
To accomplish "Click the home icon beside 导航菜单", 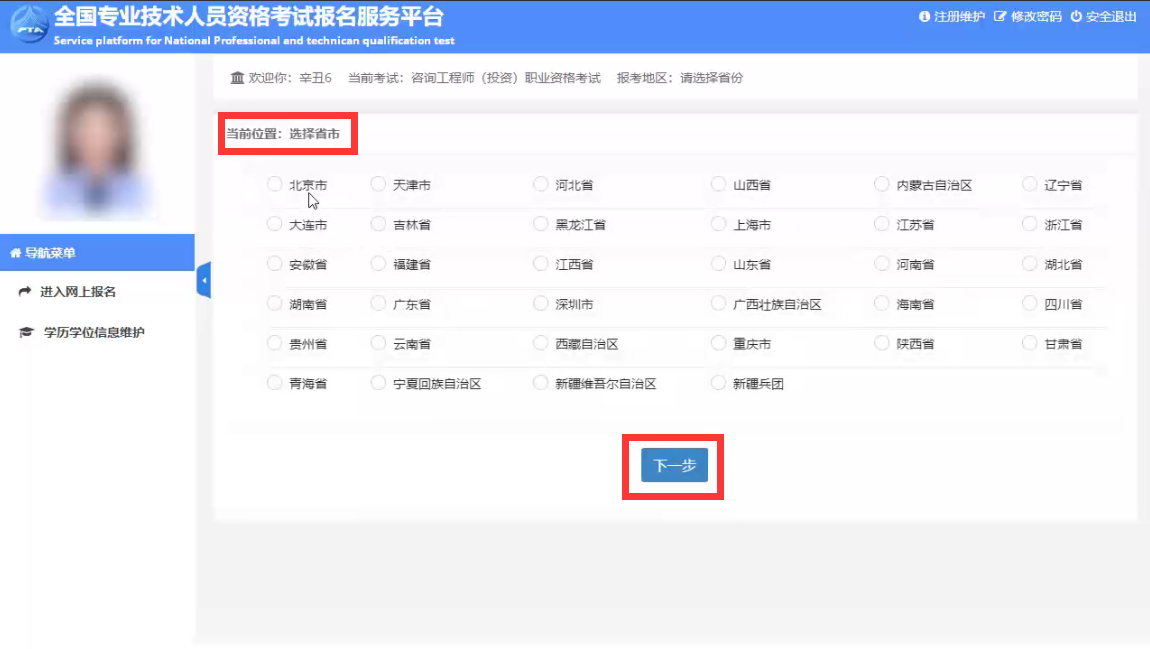I will 15,253.
